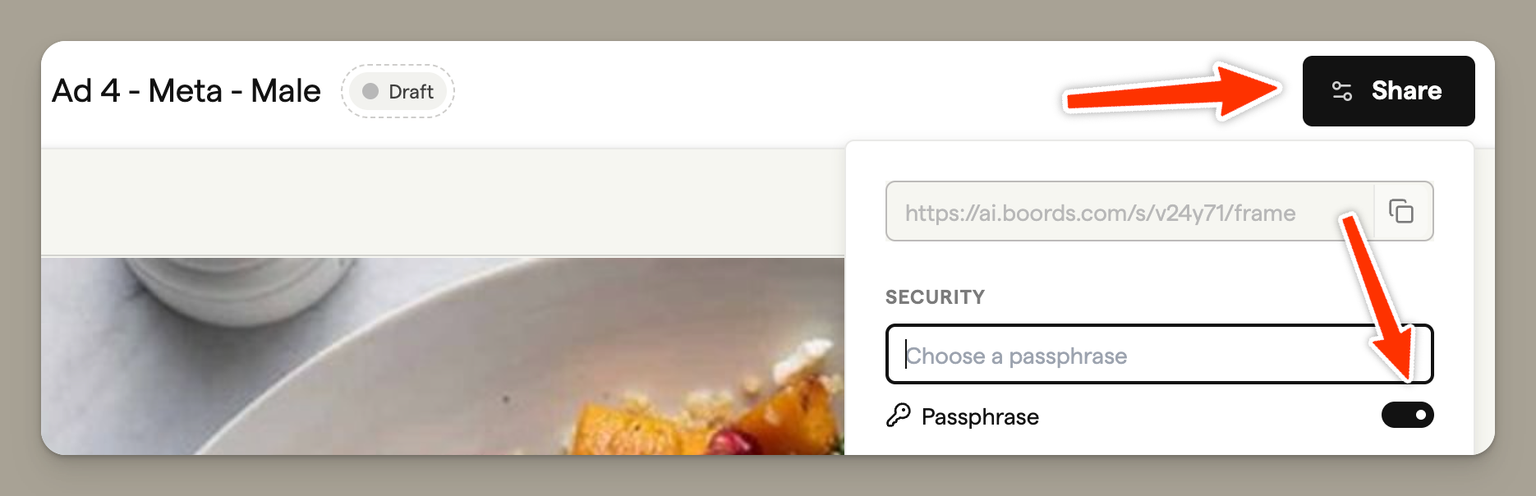Click the sliders icon inside Share button
The height and width of the screenshot is (496, 1536).
pos(1342,92)
